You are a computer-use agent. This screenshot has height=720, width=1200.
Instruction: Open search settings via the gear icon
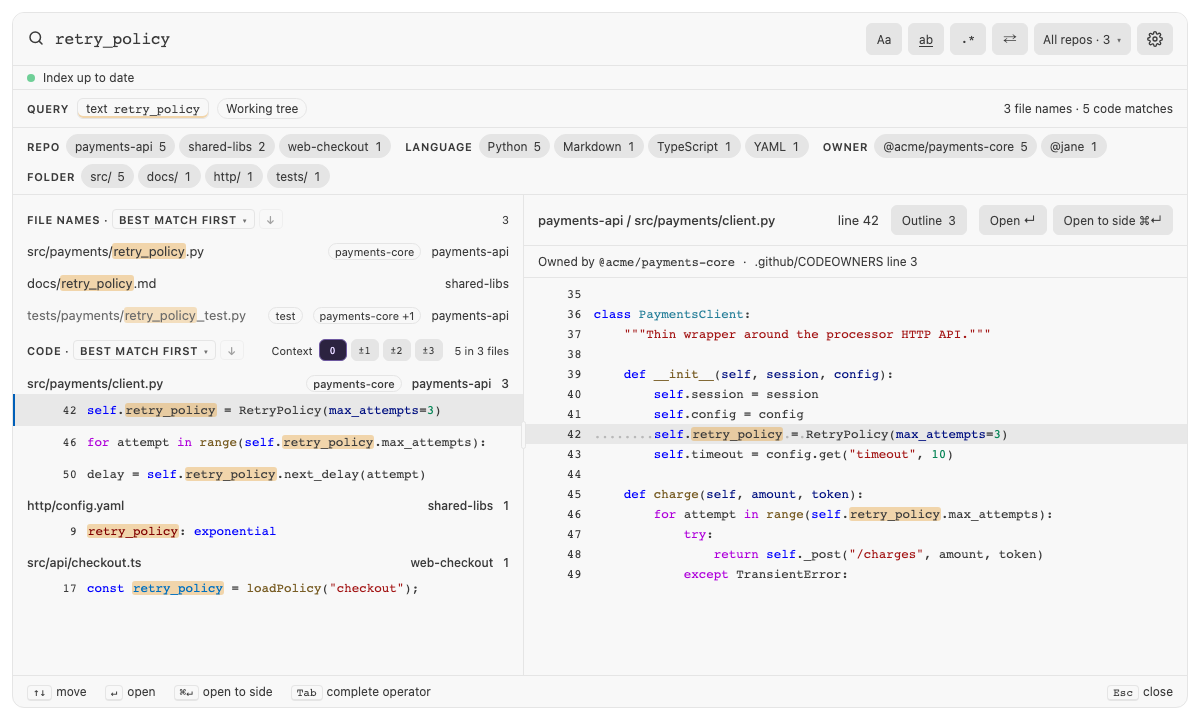(x=1155, y=39)
